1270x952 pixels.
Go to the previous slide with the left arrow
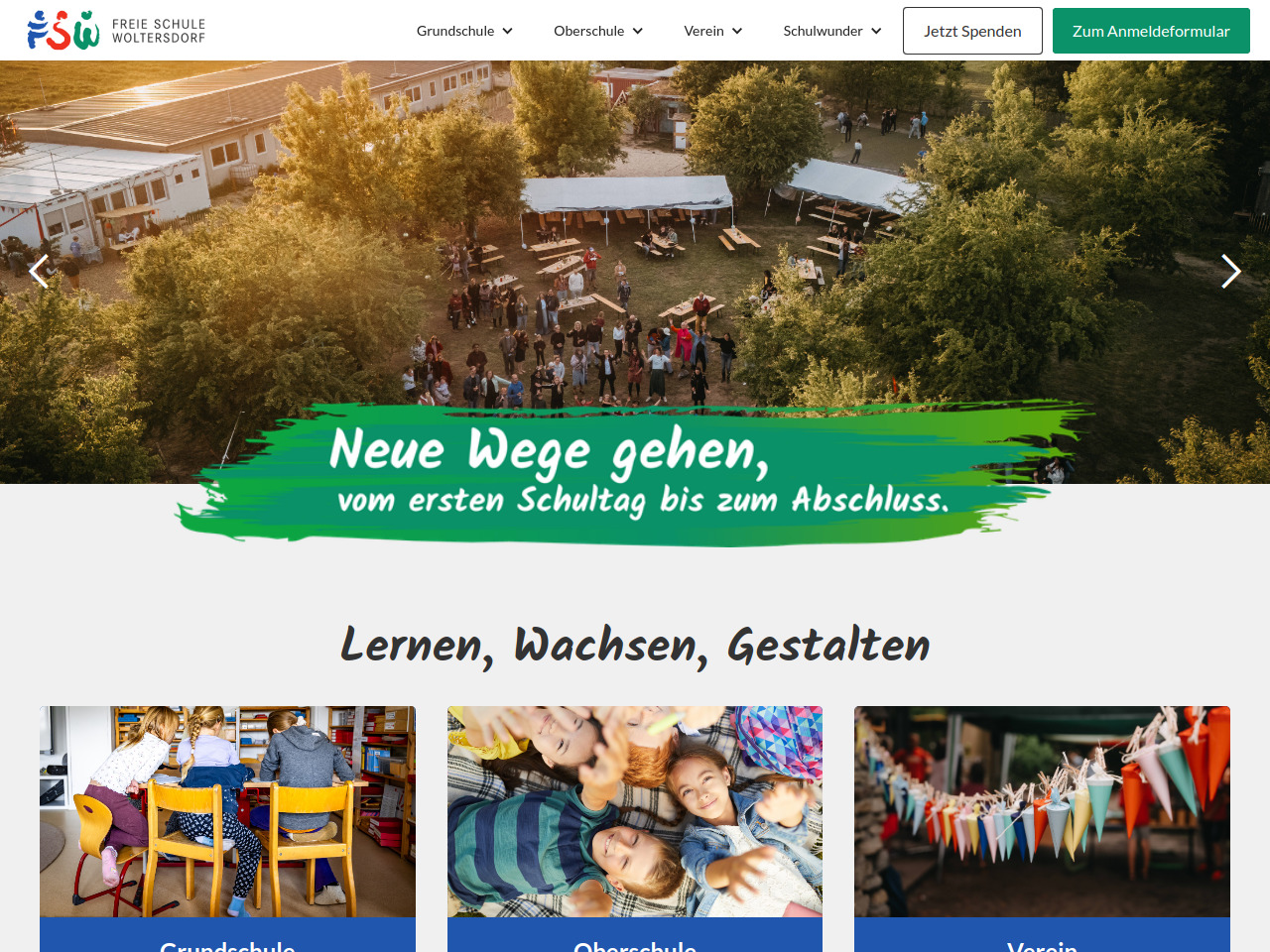pyautogui.click(x=39, y=272)
